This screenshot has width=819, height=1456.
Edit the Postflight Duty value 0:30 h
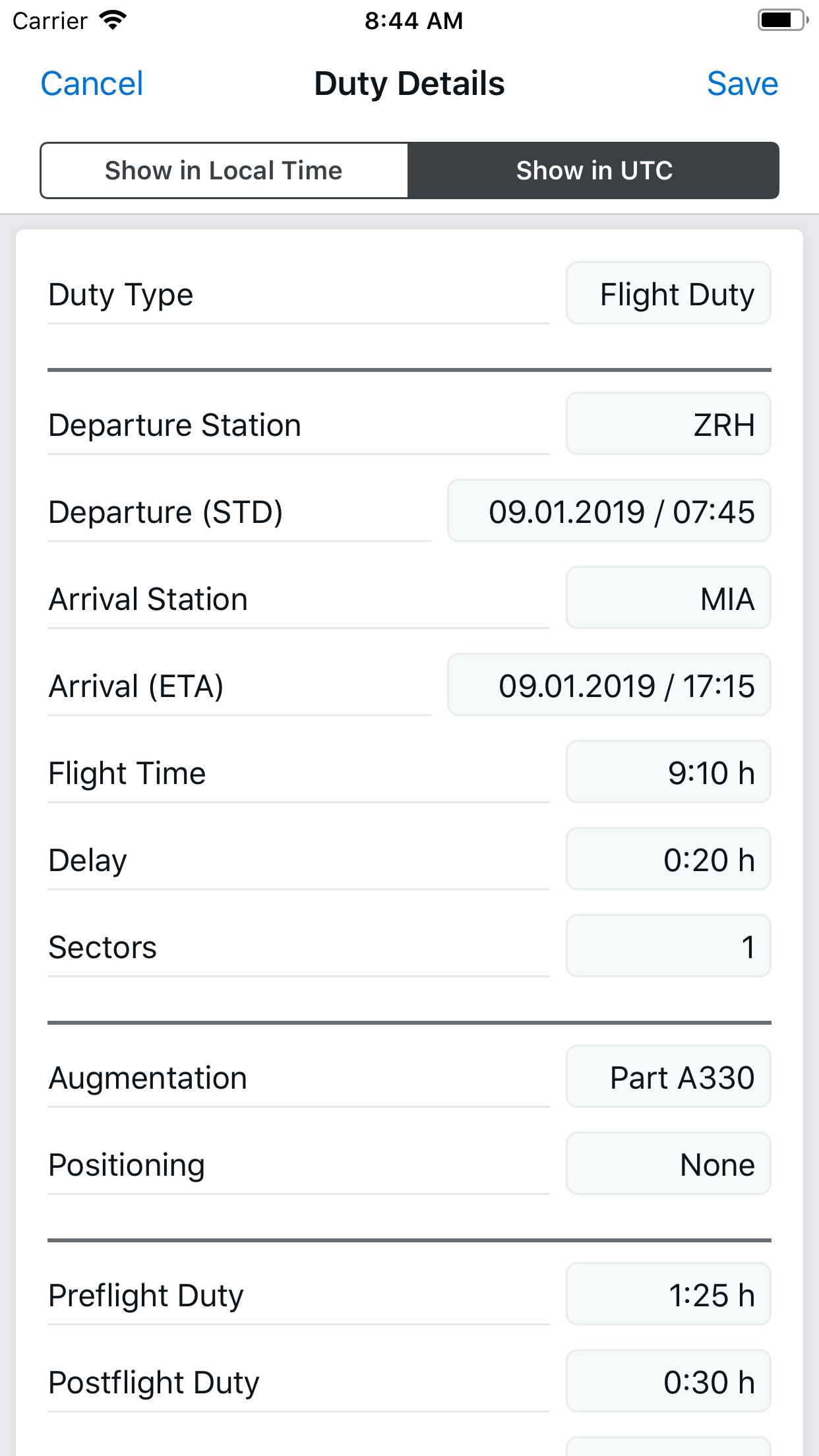coord(668,1381)
